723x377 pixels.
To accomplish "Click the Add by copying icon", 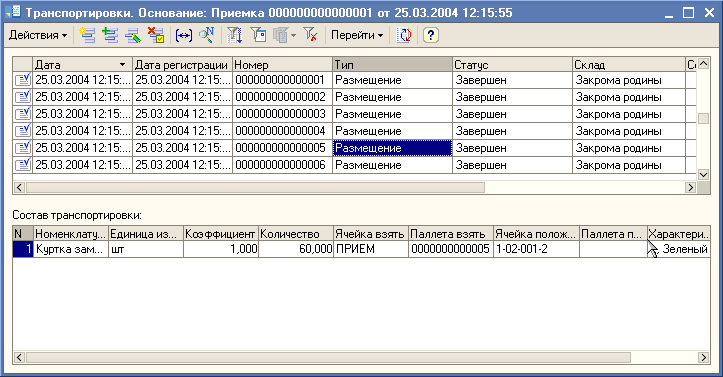I will click(110, 35).
